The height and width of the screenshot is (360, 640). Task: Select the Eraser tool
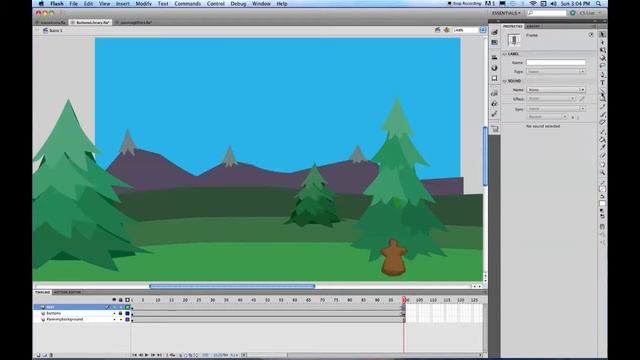[x=602, y=155]
